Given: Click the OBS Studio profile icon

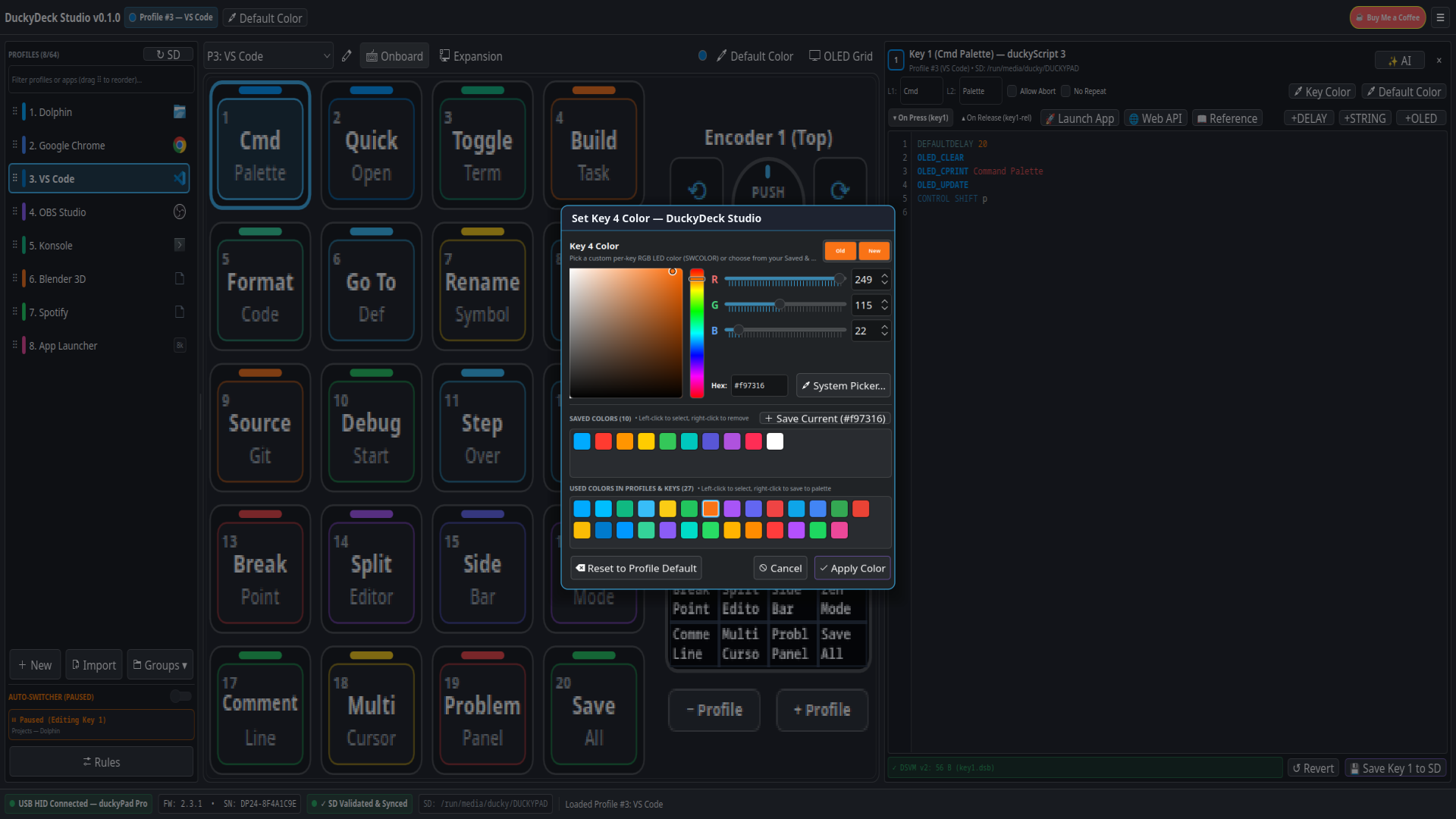Looking at the screenshot, I should tap(180, 212).
